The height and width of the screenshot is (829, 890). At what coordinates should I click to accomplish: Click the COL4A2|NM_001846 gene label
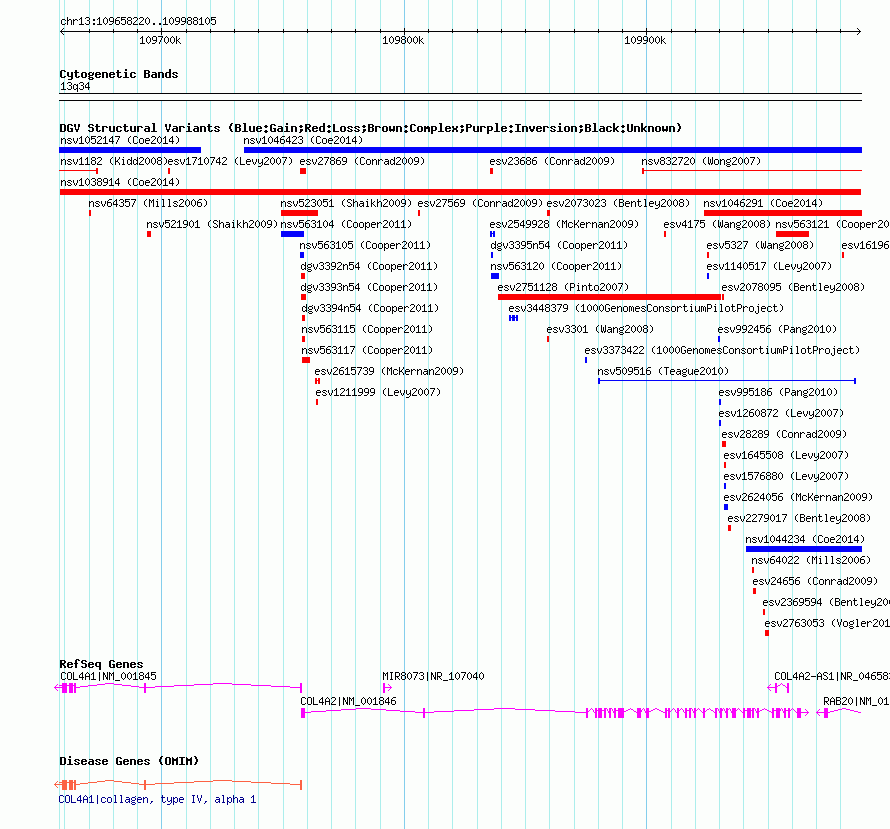pyautogui.click(x=348, y=701)
